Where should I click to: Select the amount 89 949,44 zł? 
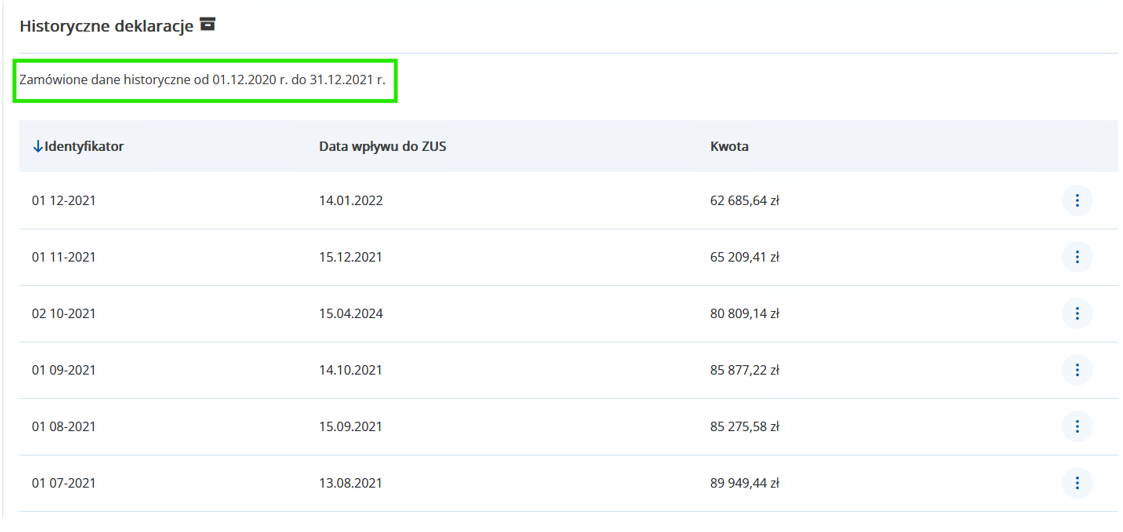(744, 484)
